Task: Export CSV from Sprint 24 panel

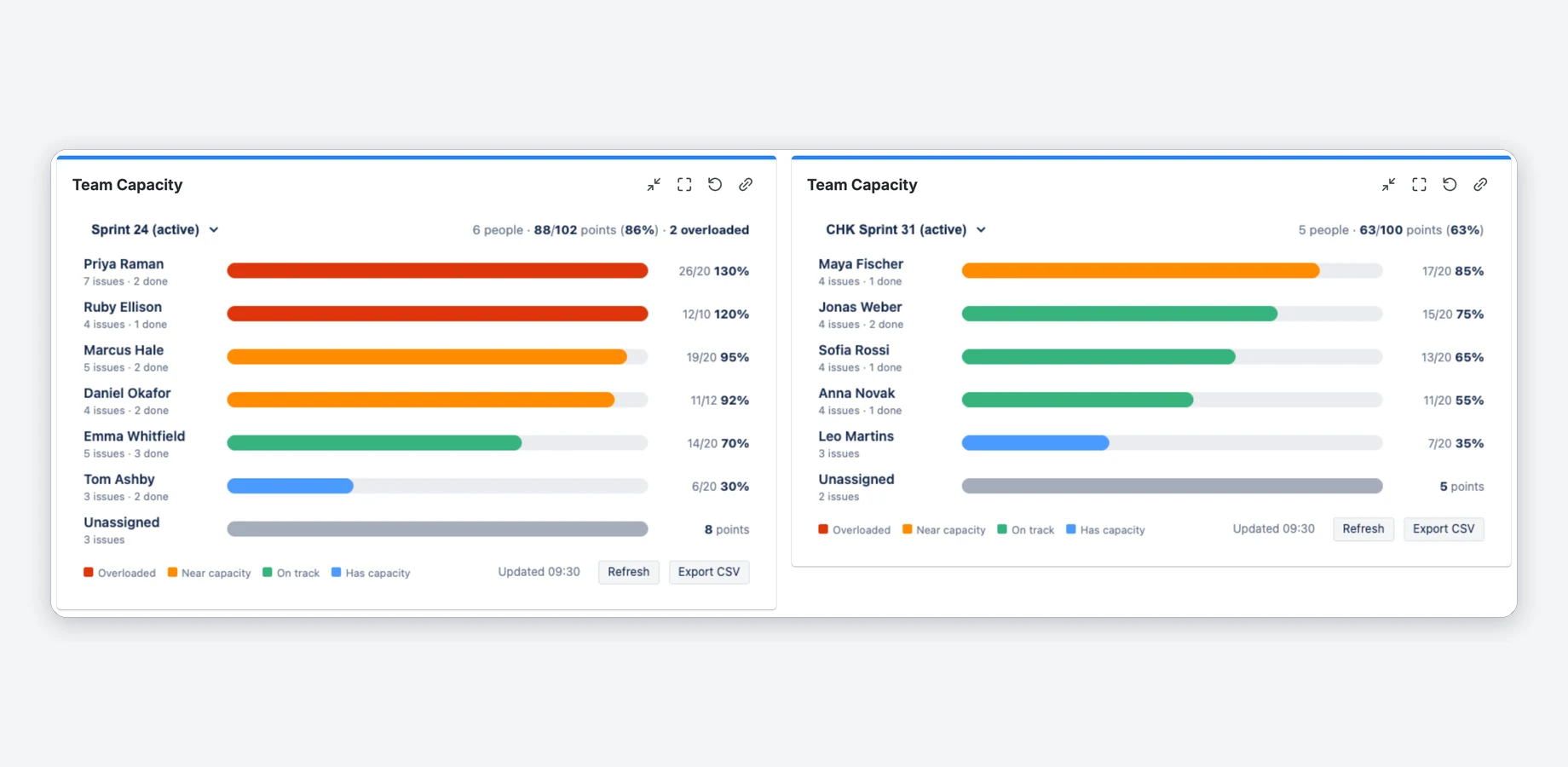Action: (x=709, y=572)
